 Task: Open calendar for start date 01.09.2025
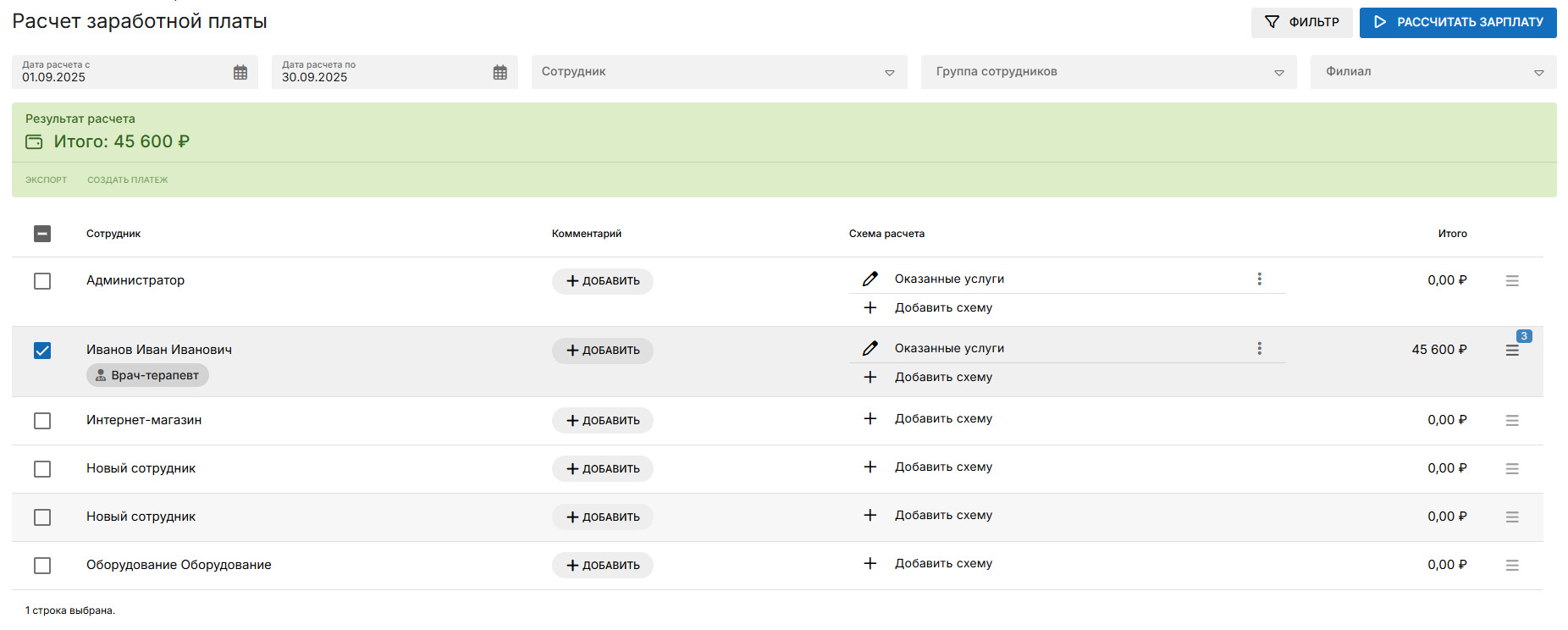tap(240, 73)
